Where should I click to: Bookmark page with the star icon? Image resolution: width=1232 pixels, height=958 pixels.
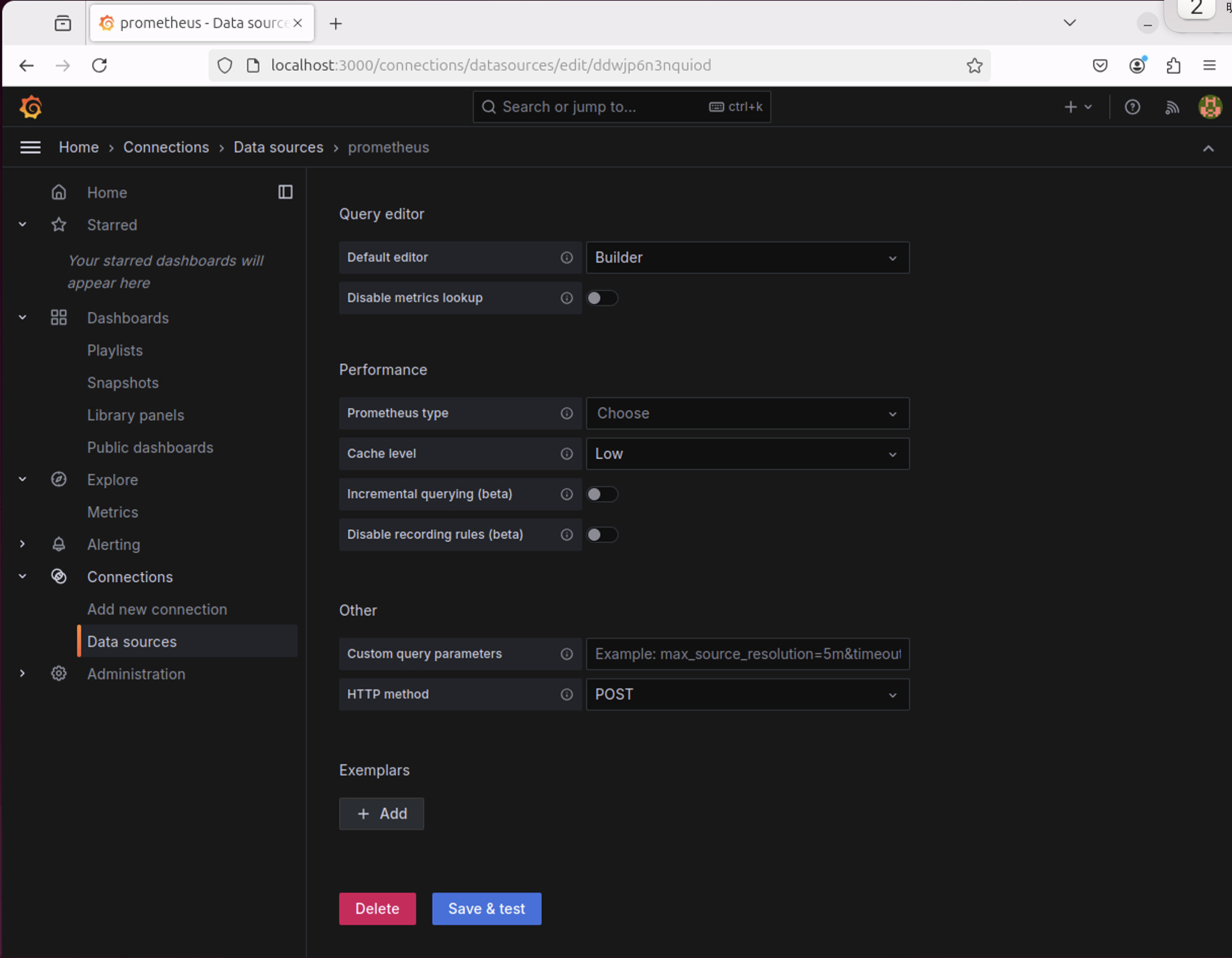pyautogui.click(x=974, y=65)
